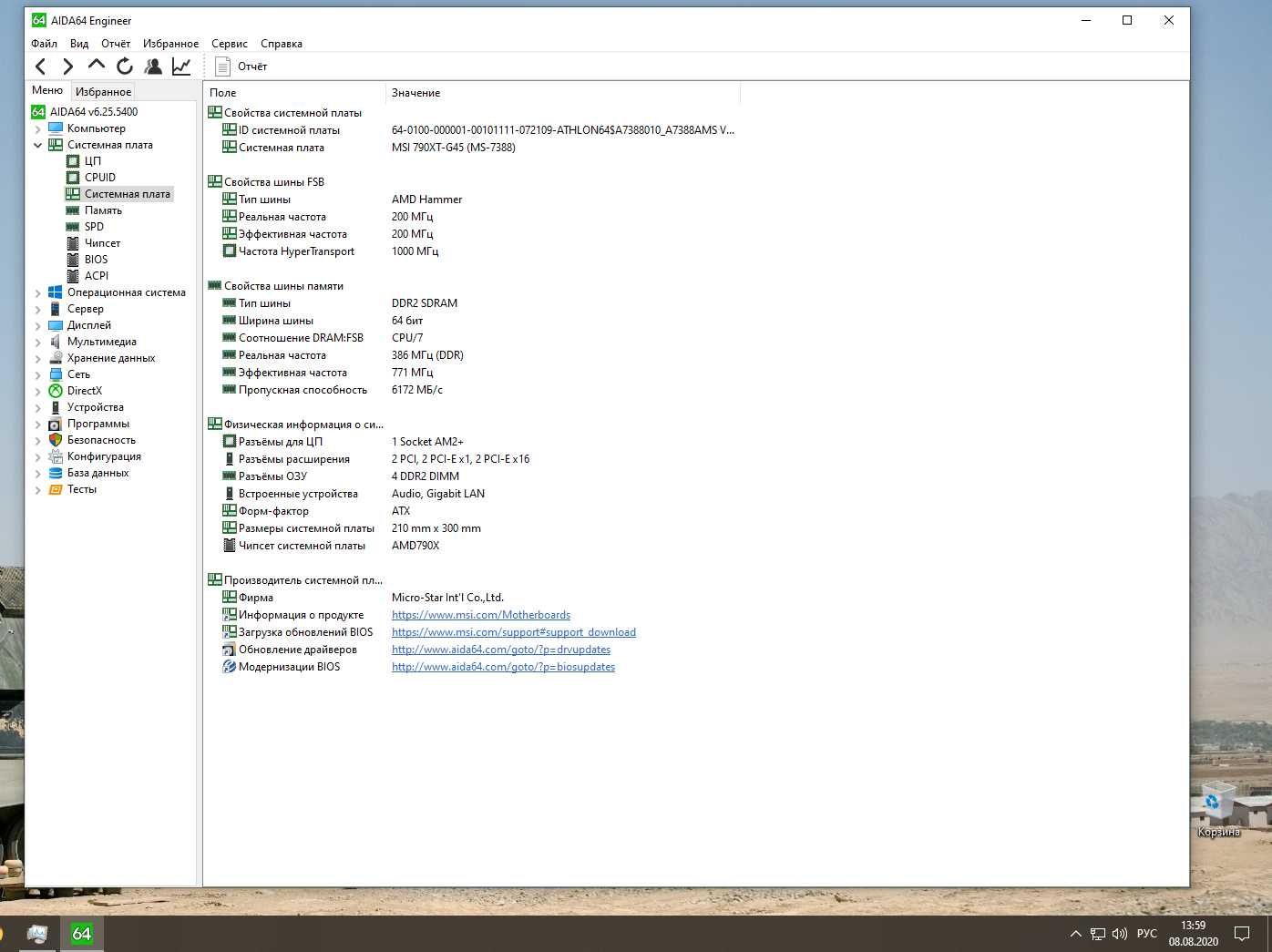Open the Вид menu
The width and height of the screenshot is (1272, 952).
pos(79,43)
